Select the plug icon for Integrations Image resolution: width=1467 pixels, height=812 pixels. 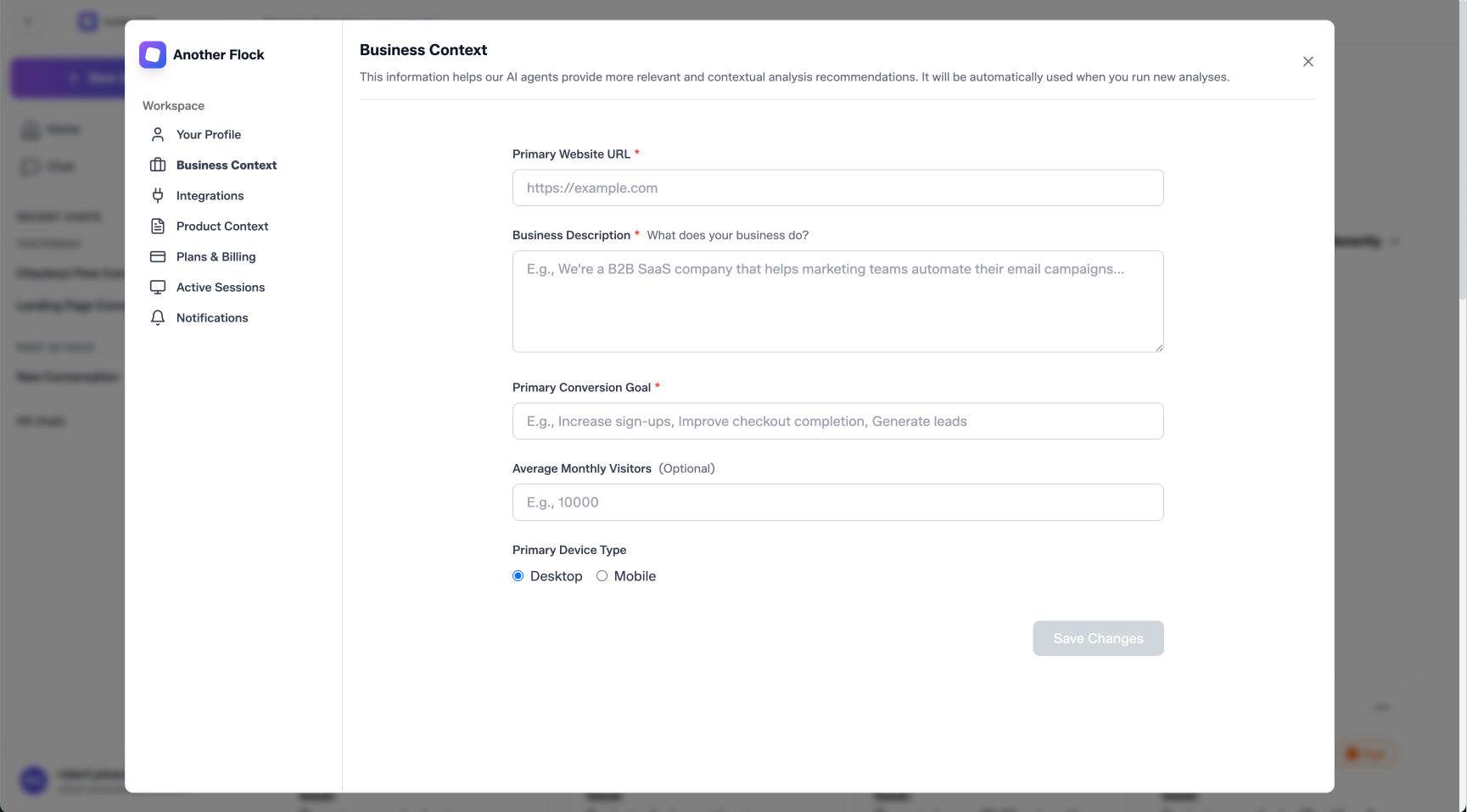click(x=157, y=195)
